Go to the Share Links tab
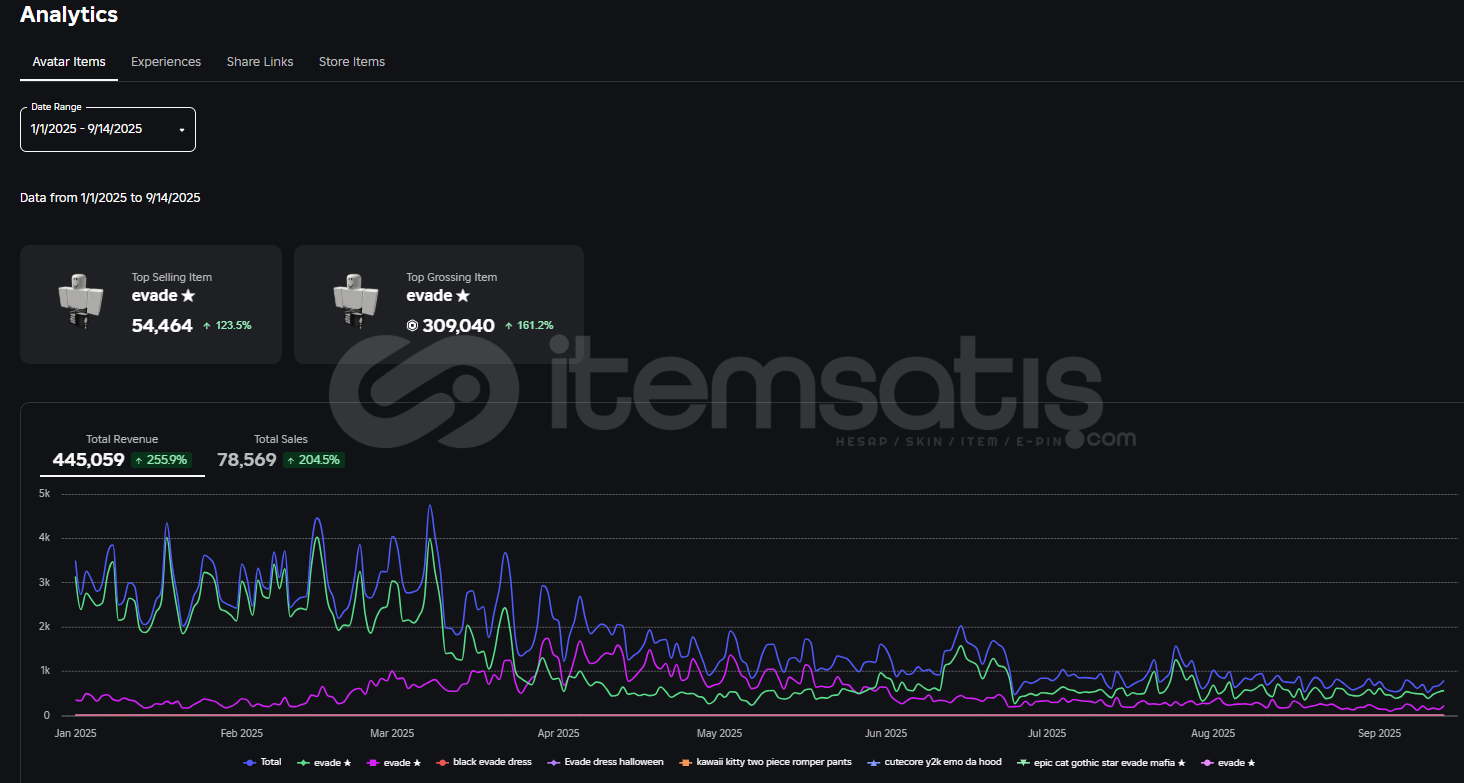 [260, 62]
